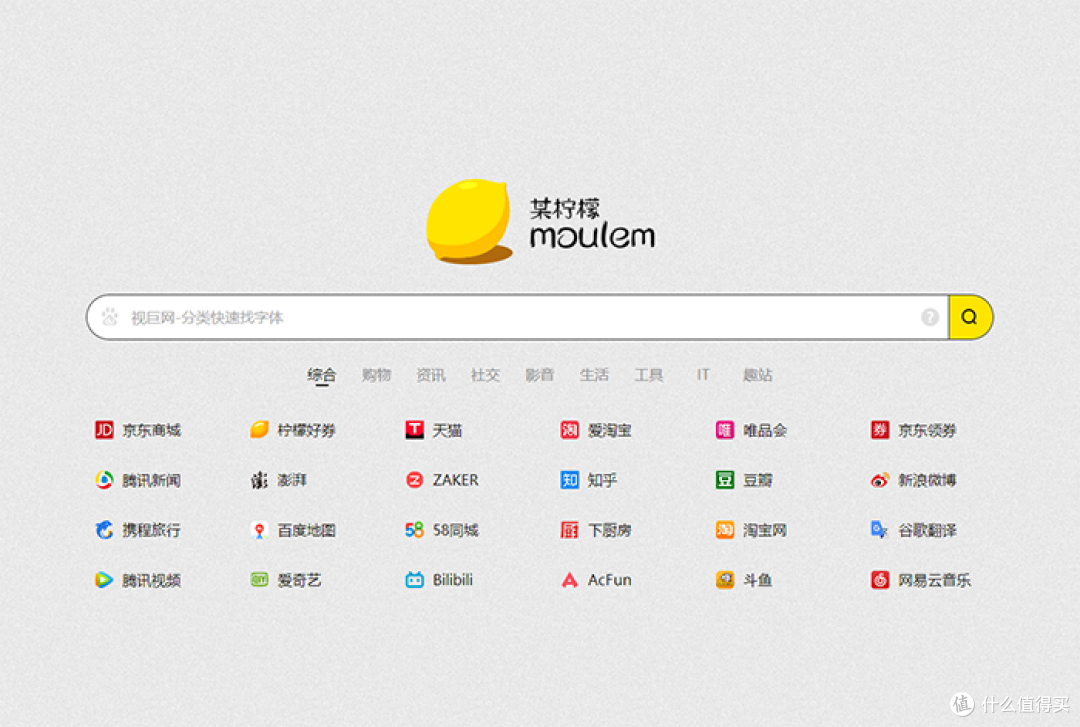Click the 斗鱼 icon
Screen dimensions: 1080x727
[725, 580]
